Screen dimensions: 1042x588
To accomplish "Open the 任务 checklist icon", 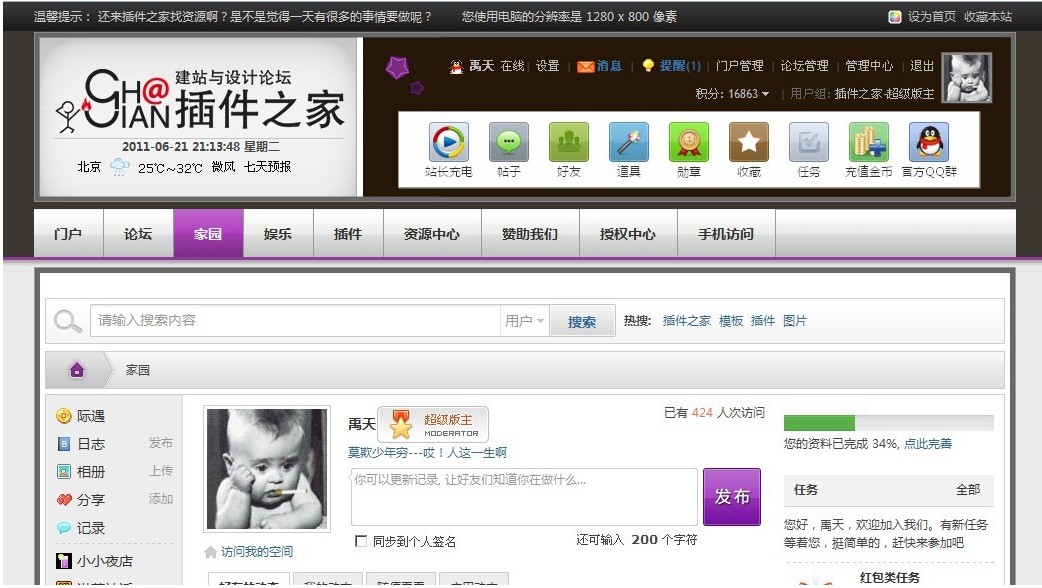I will point(809,142).
